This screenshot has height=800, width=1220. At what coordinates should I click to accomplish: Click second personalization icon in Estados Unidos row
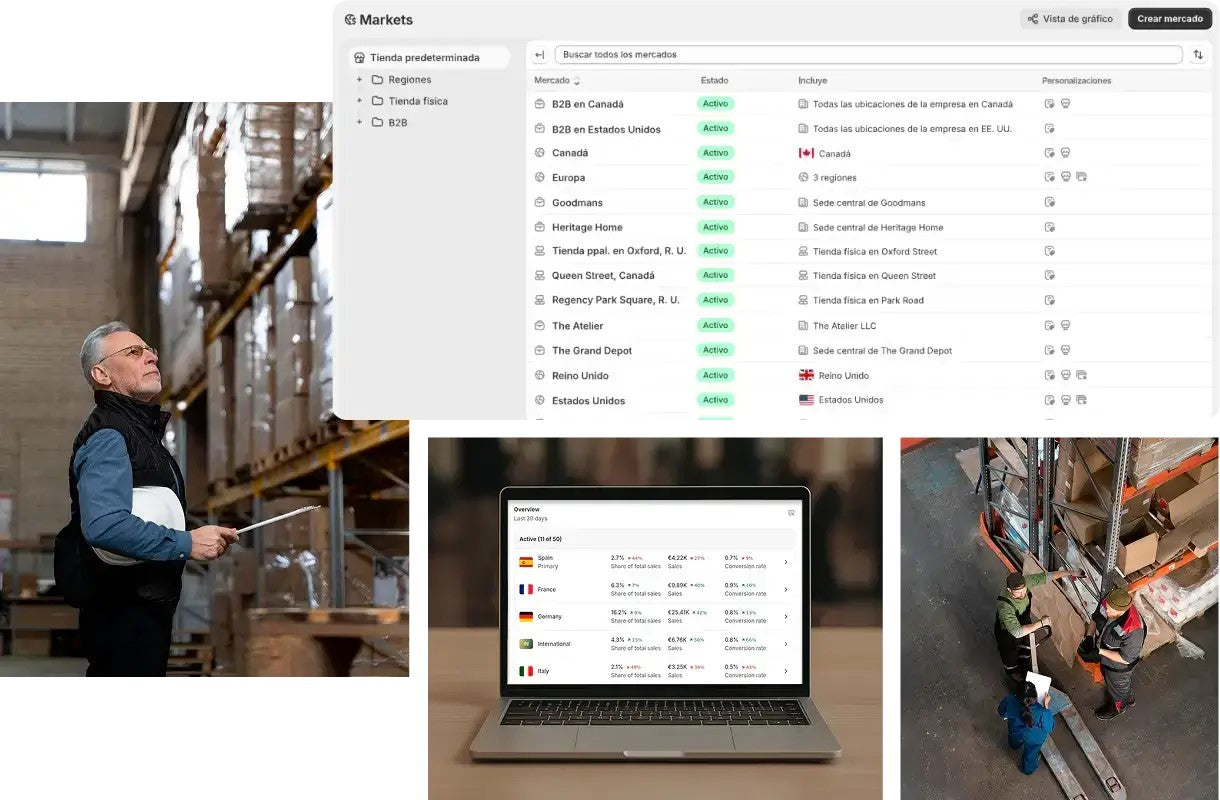point(1065,400)
